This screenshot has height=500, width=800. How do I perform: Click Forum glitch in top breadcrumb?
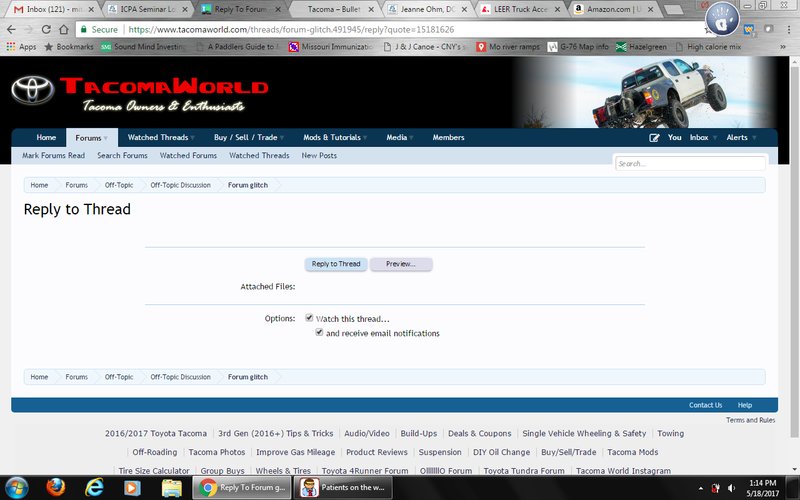click(x=247, y=185)
